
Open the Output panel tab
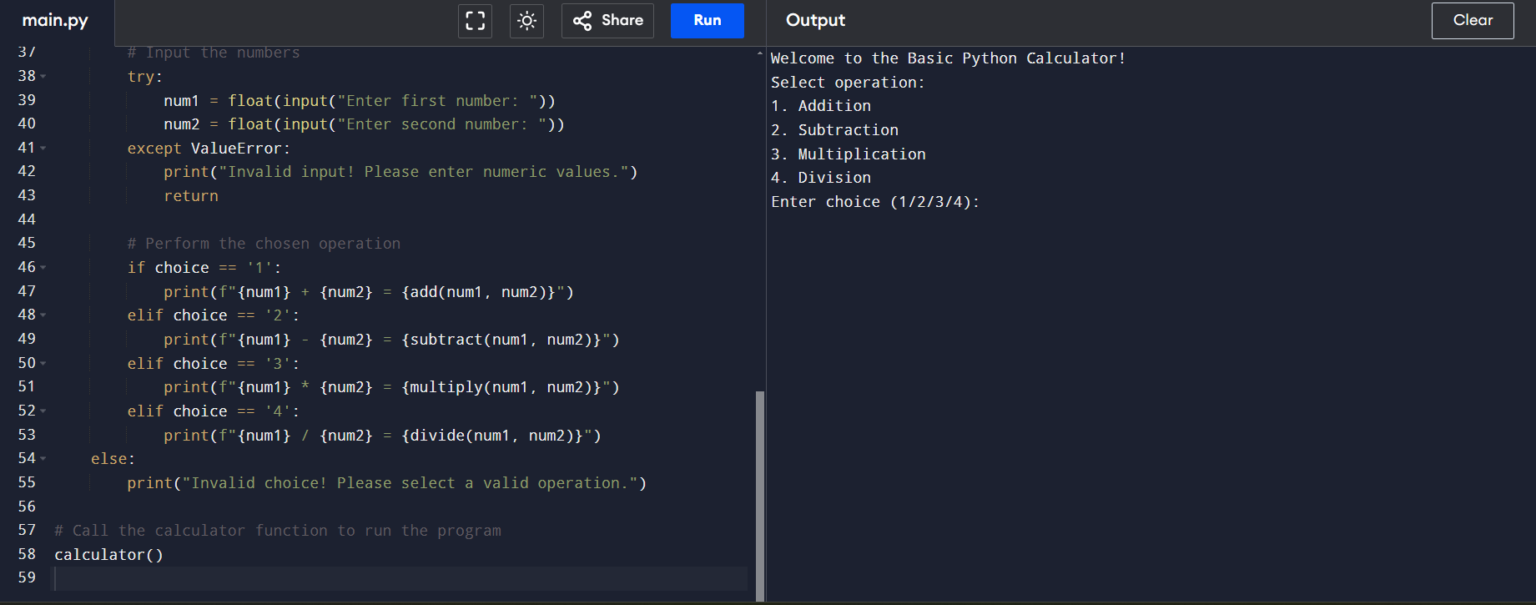tap(815, 21)
